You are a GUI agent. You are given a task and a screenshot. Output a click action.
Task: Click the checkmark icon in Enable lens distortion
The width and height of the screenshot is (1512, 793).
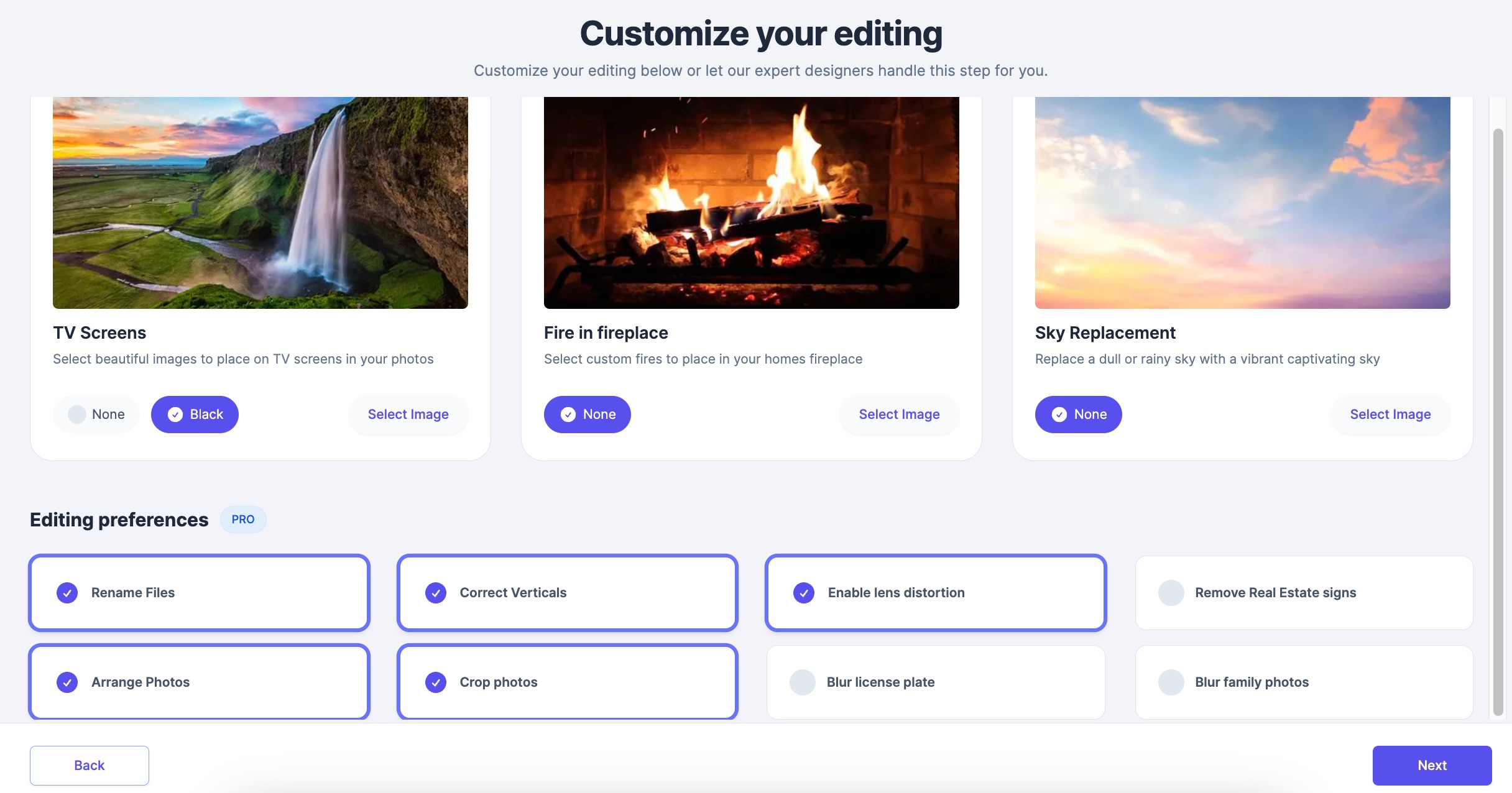point(804,593)
